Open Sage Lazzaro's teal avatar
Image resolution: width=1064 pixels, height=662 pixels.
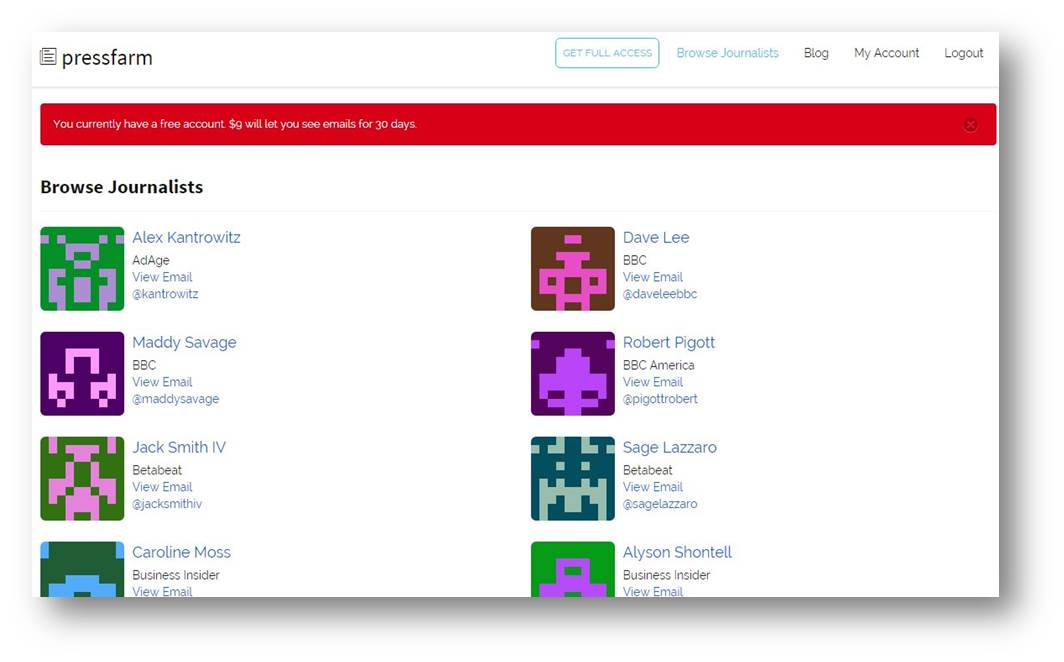[x=572, y=479]
